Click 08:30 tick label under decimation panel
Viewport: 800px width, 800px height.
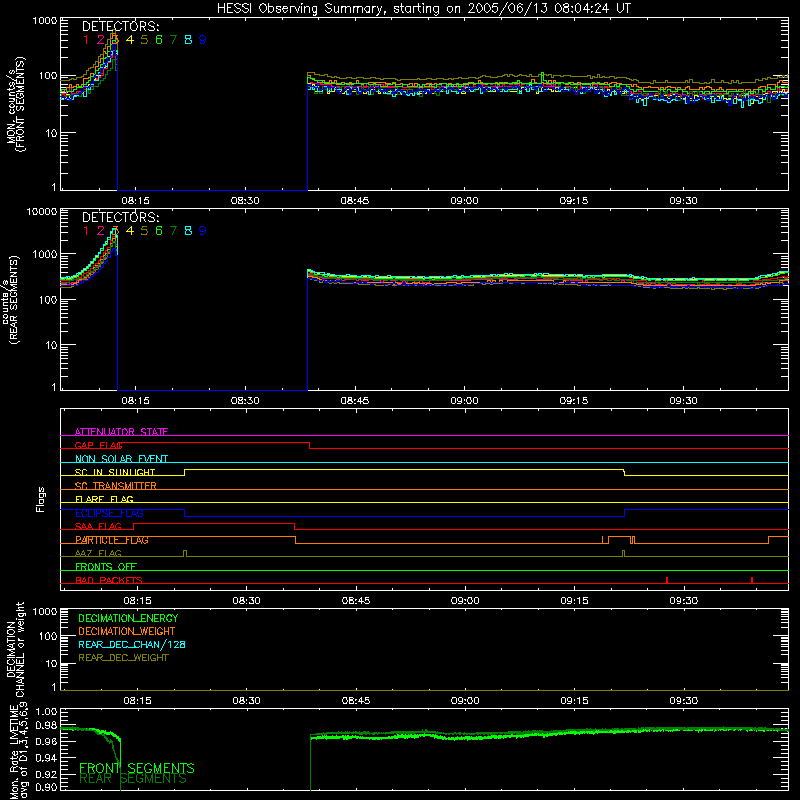tap(246, 701)
